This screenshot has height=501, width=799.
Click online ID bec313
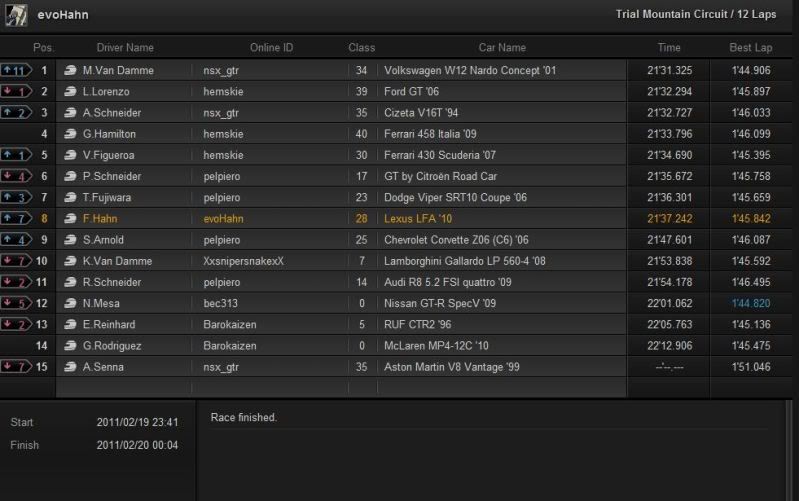pyautogui.click(x=221, y=303)
